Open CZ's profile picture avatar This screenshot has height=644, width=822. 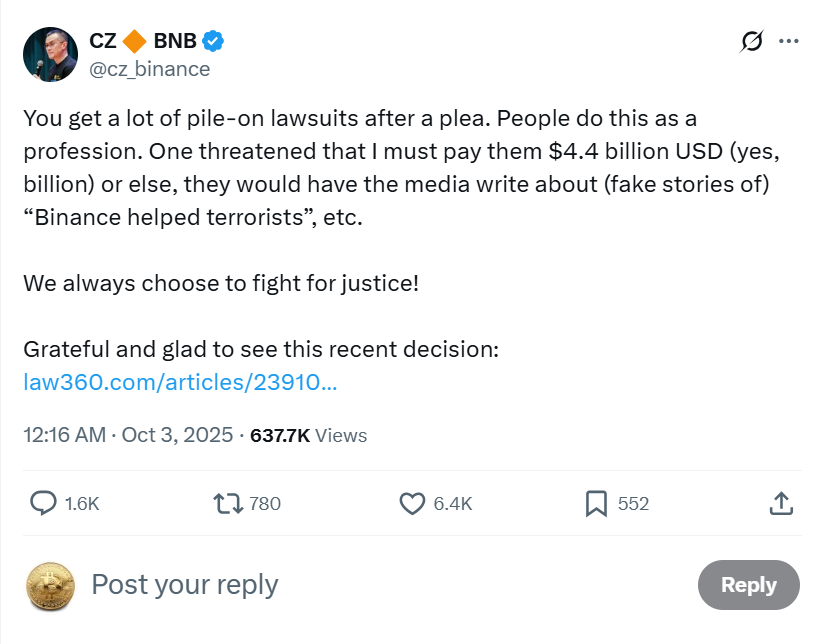pos(50,54)
